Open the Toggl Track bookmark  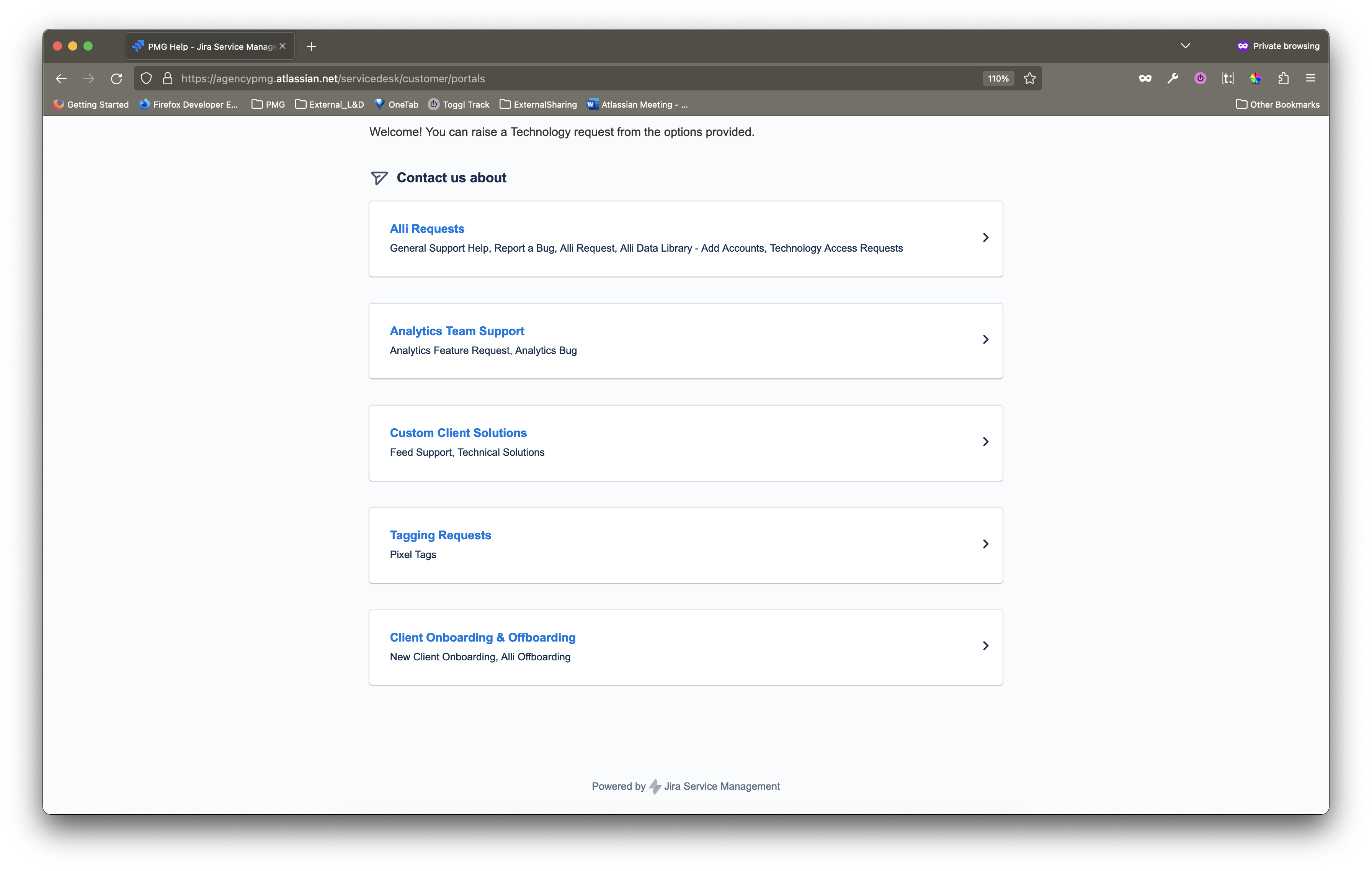459,104
